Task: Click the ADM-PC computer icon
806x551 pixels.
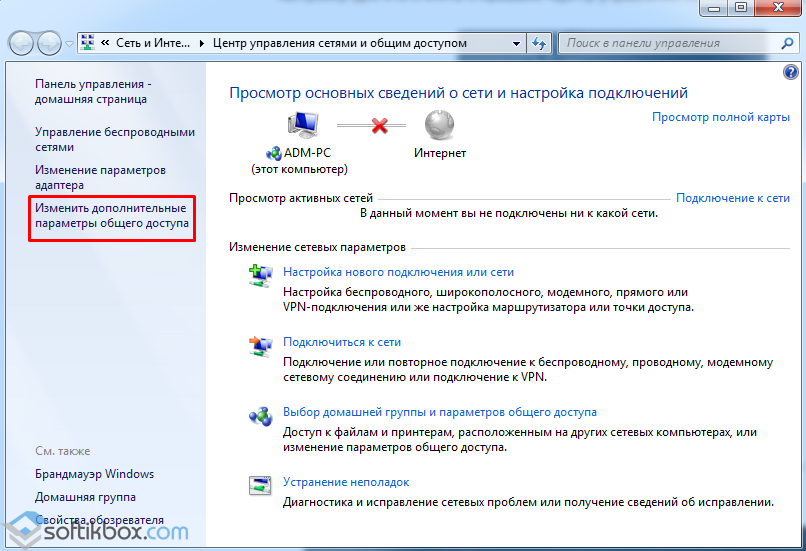Action: 303,125
